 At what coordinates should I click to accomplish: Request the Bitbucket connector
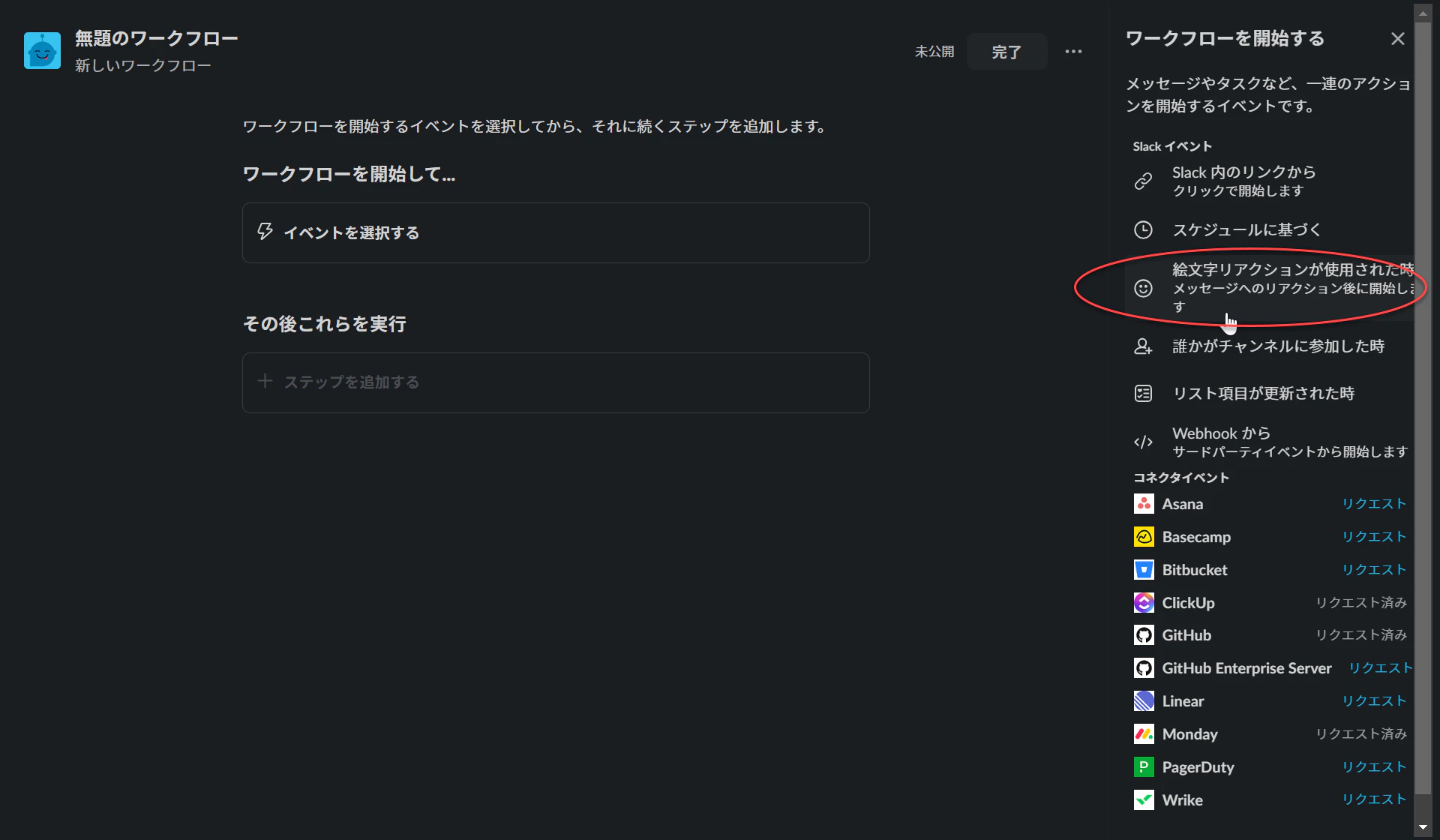(x=1374, y=570)
